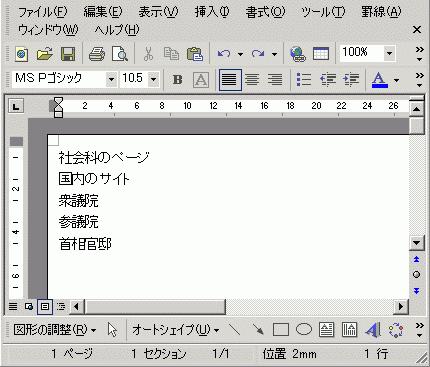
Task: Click the Print icon
Action: (x=97, y=54)
